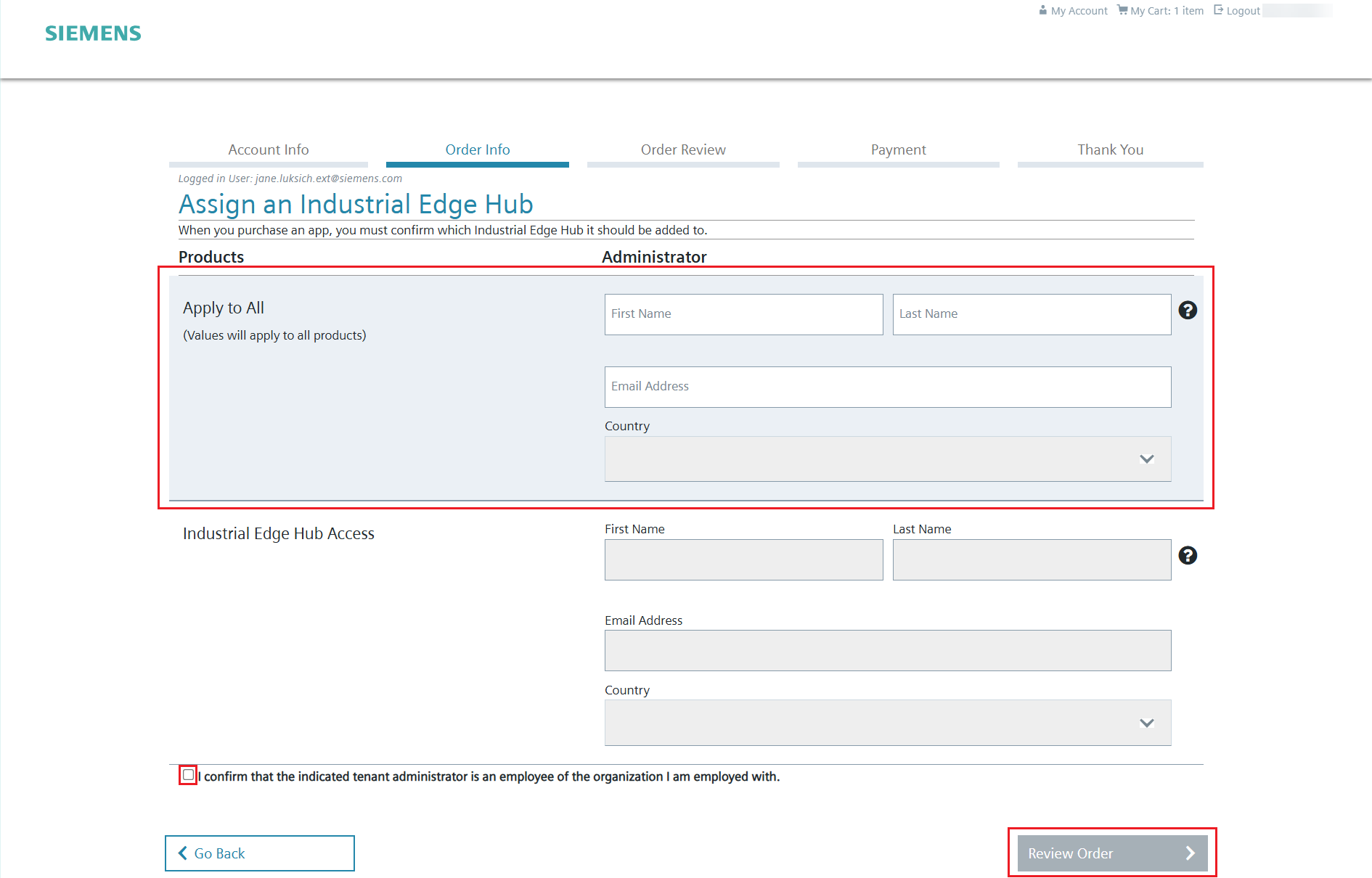1372x878 pixels.
Task: Click the SIEMENS logo
Action: click(92, 33)
